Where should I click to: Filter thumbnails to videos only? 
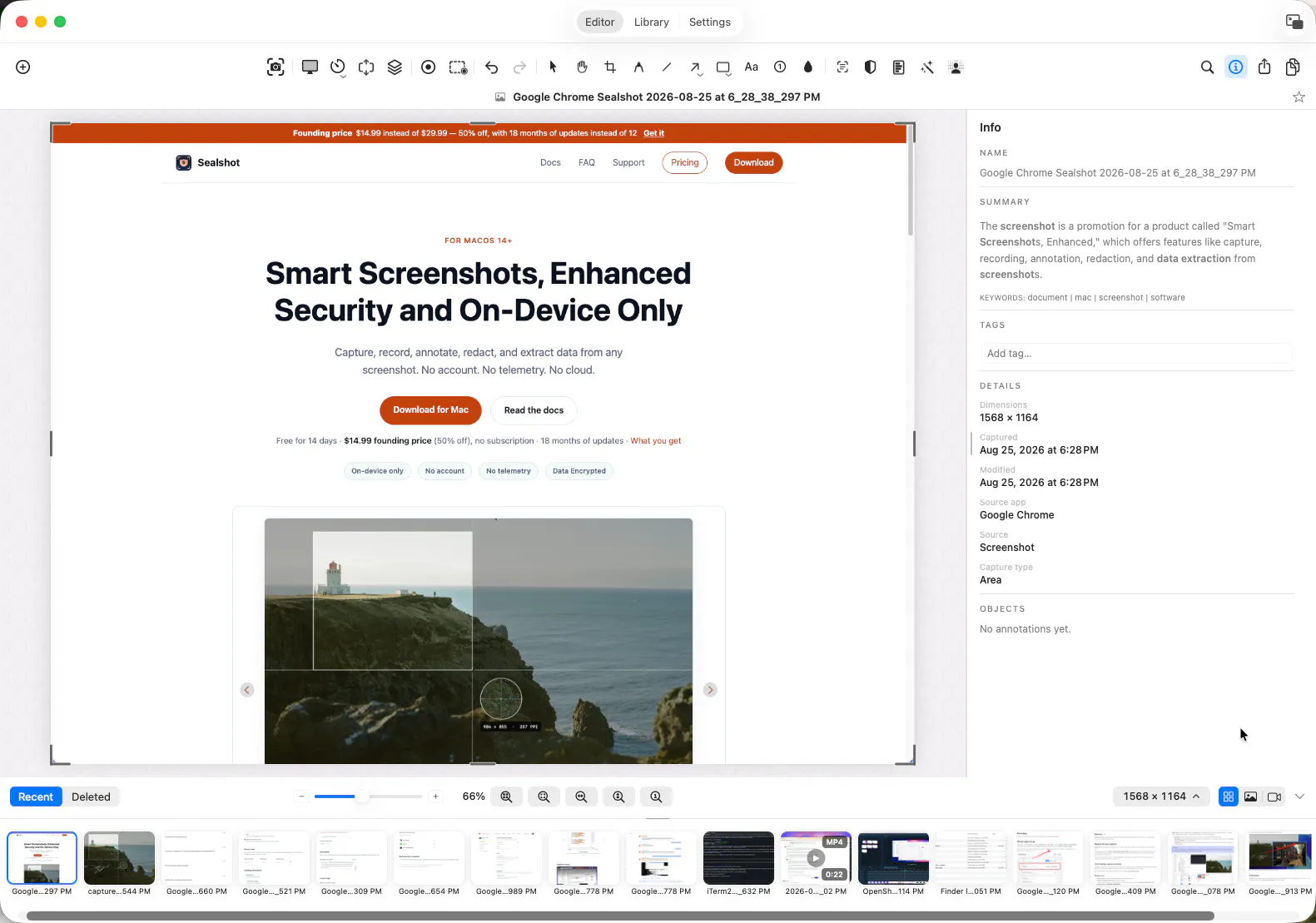(x=1274, y=796)
